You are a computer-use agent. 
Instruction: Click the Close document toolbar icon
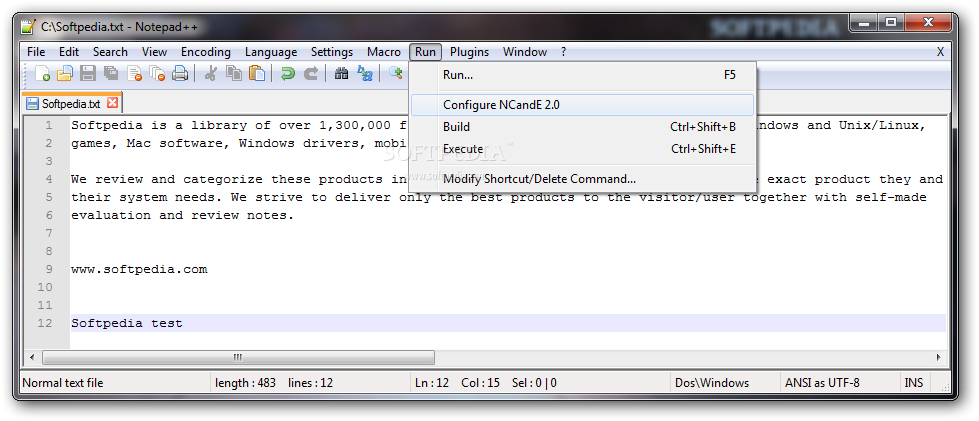[134, 74]
